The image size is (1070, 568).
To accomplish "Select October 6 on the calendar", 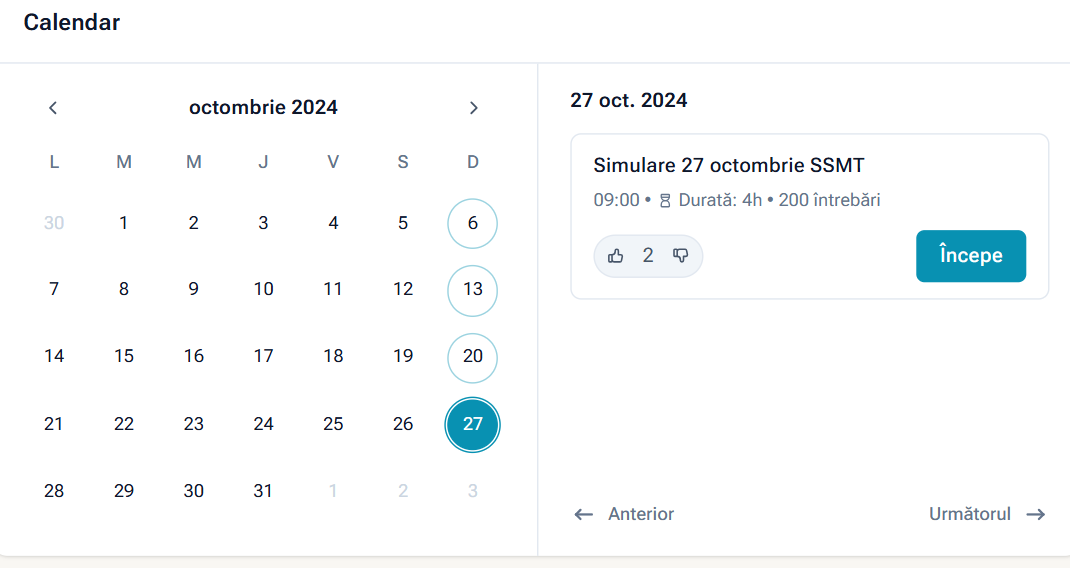I will pos(473,223).
